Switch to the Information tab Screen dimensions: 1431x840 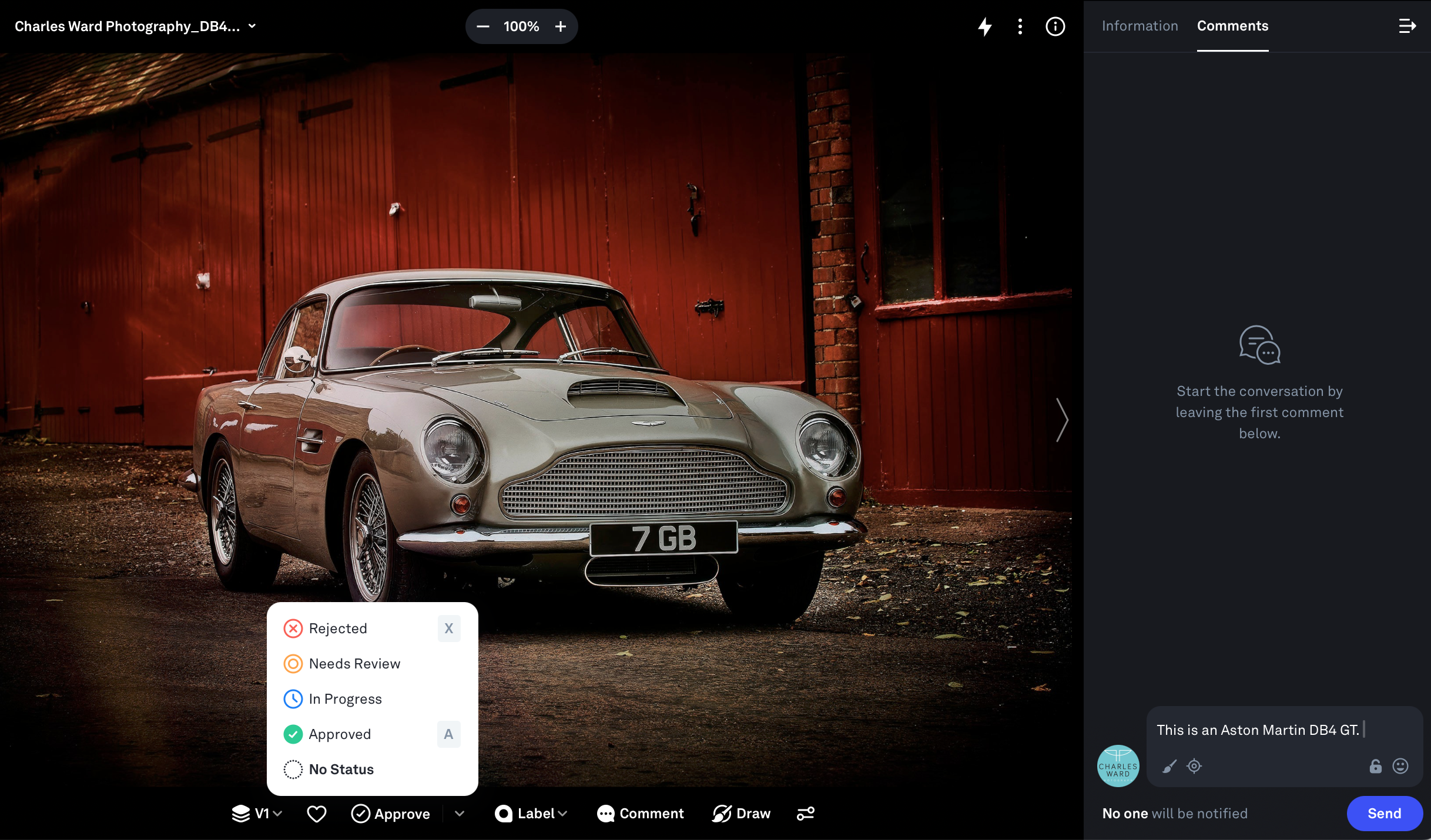click(1140, 26)
